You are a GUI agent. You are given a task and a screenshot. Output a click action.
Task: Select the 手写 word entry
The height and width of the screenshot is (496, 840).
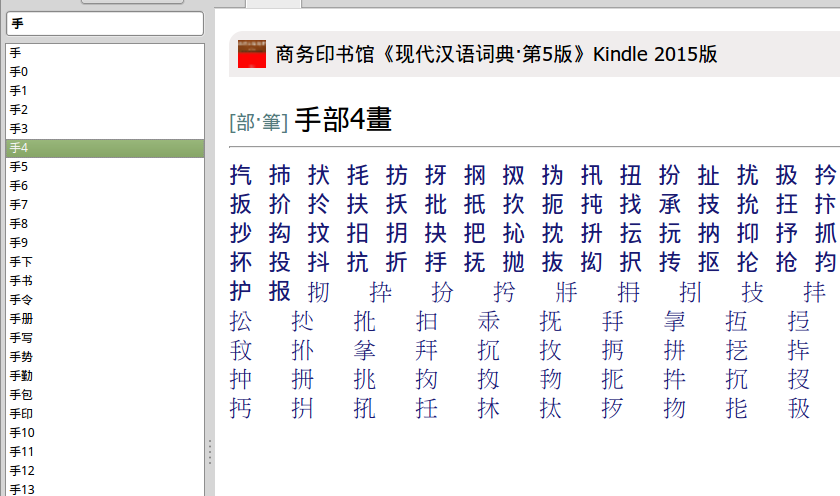(x=105, y=337)
